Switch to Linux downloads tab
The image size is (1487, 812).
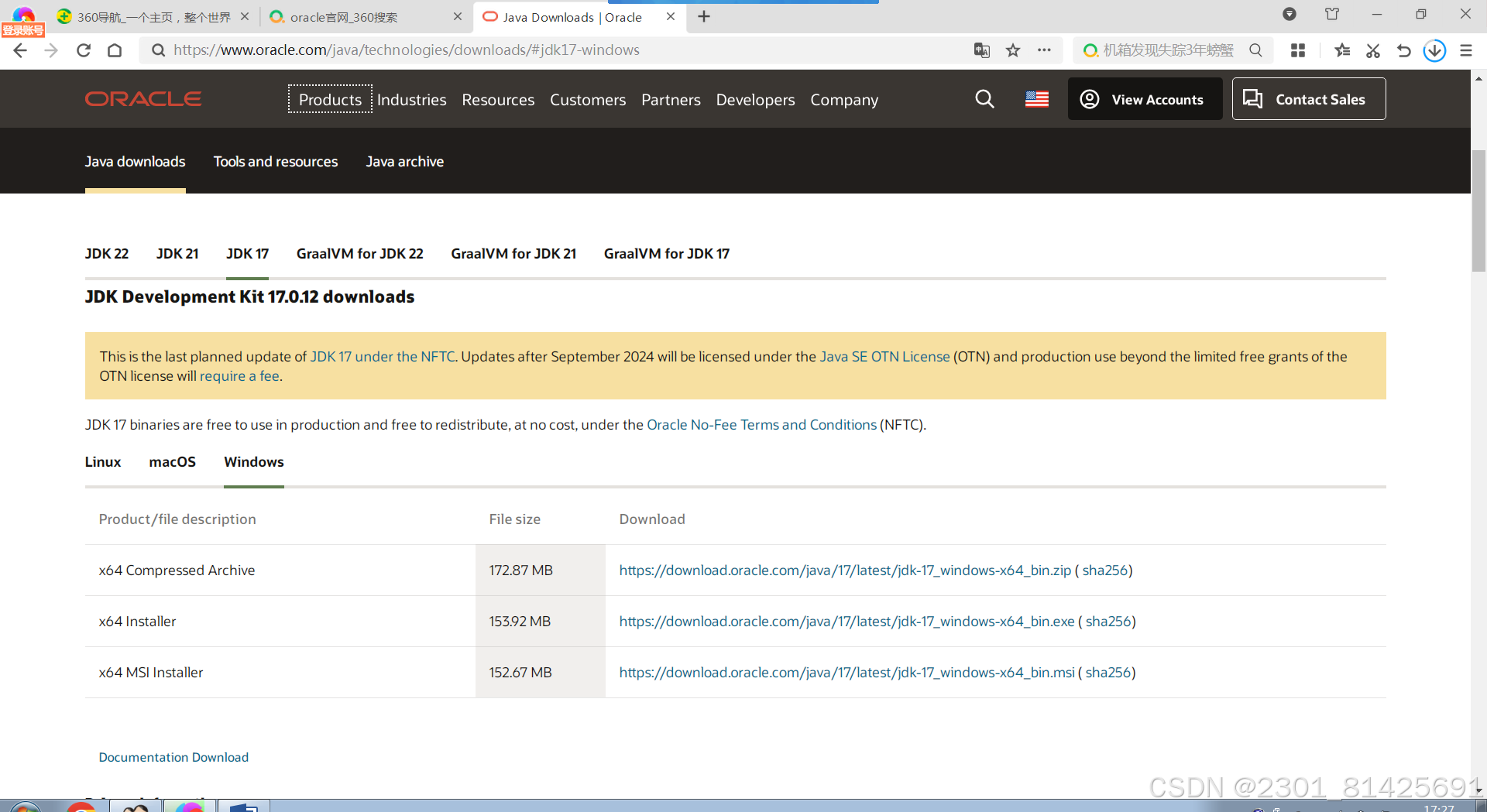point(103,462)
